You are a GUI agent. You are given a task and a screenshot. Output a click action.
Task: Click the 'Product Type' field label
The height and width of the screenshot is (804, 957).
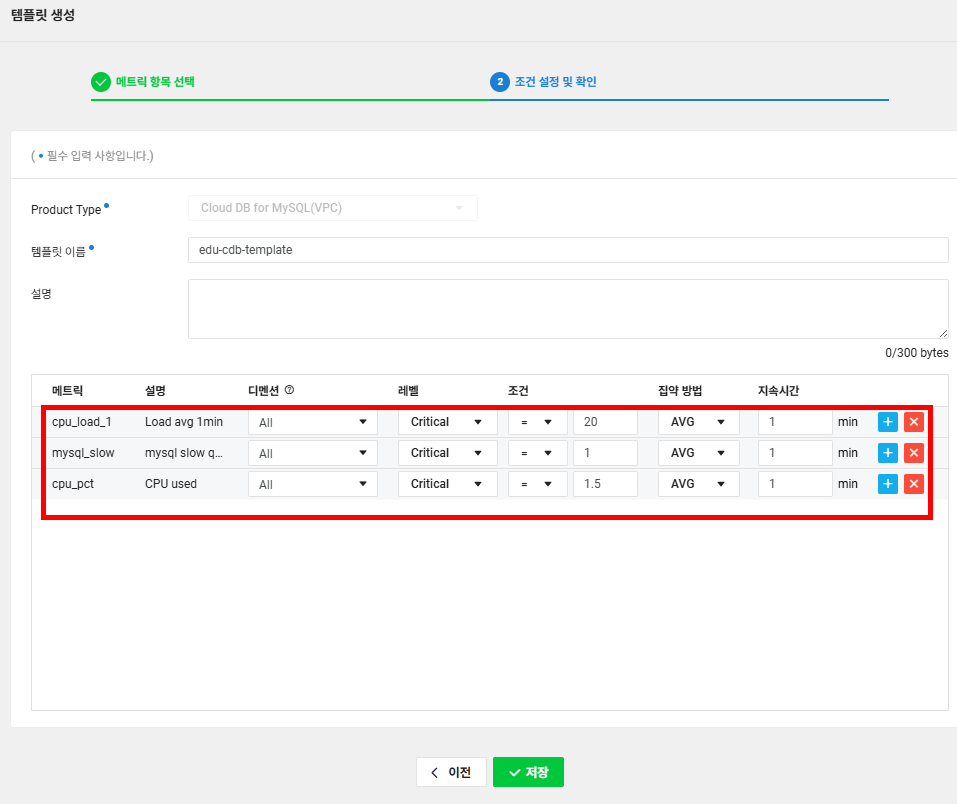[x=66, y=209]
